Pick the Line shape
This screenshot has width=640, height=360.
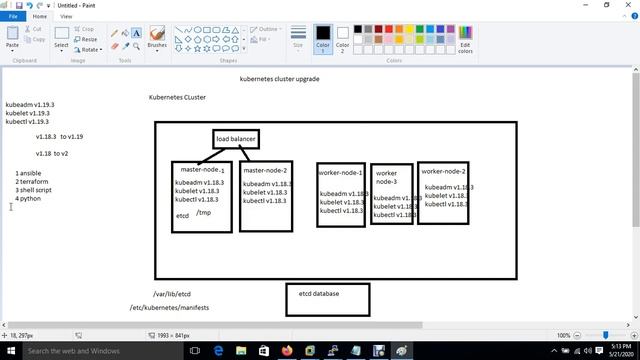point(179,30)
